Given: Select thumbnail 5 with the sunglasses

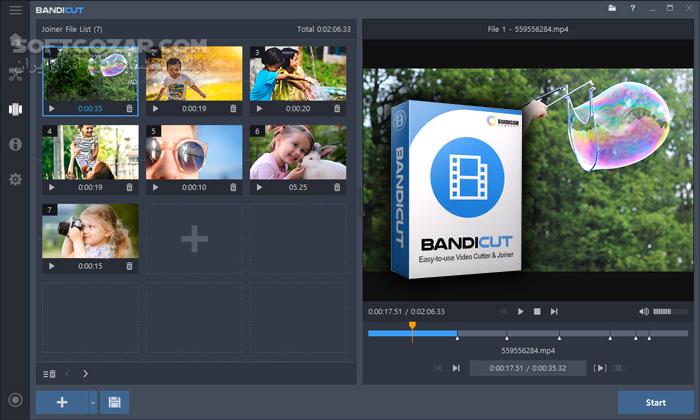Looking at the screenshot, I should click(x=194, y=152).
